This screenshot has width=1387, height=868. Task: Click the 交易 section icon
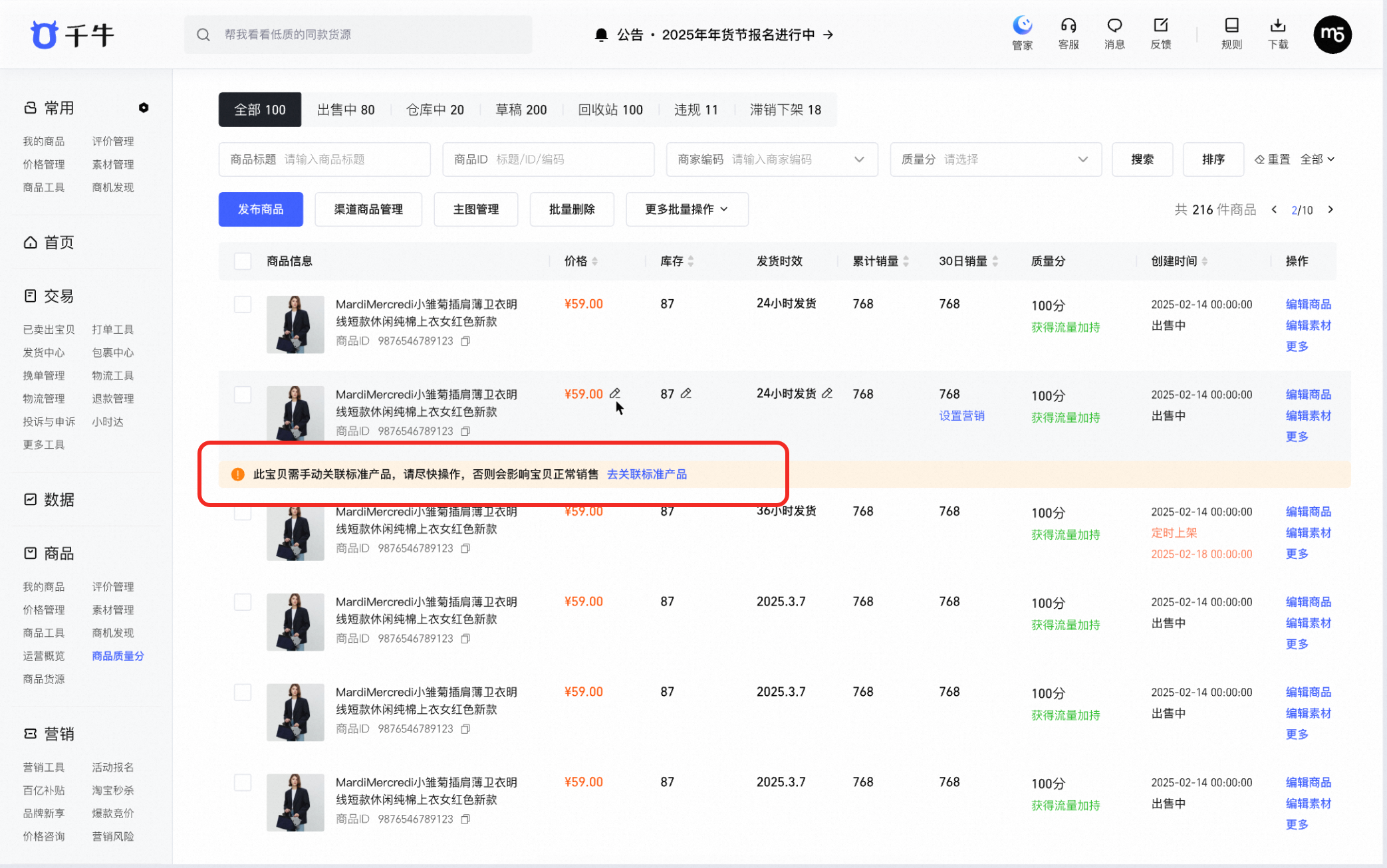[x=31, y=296]
